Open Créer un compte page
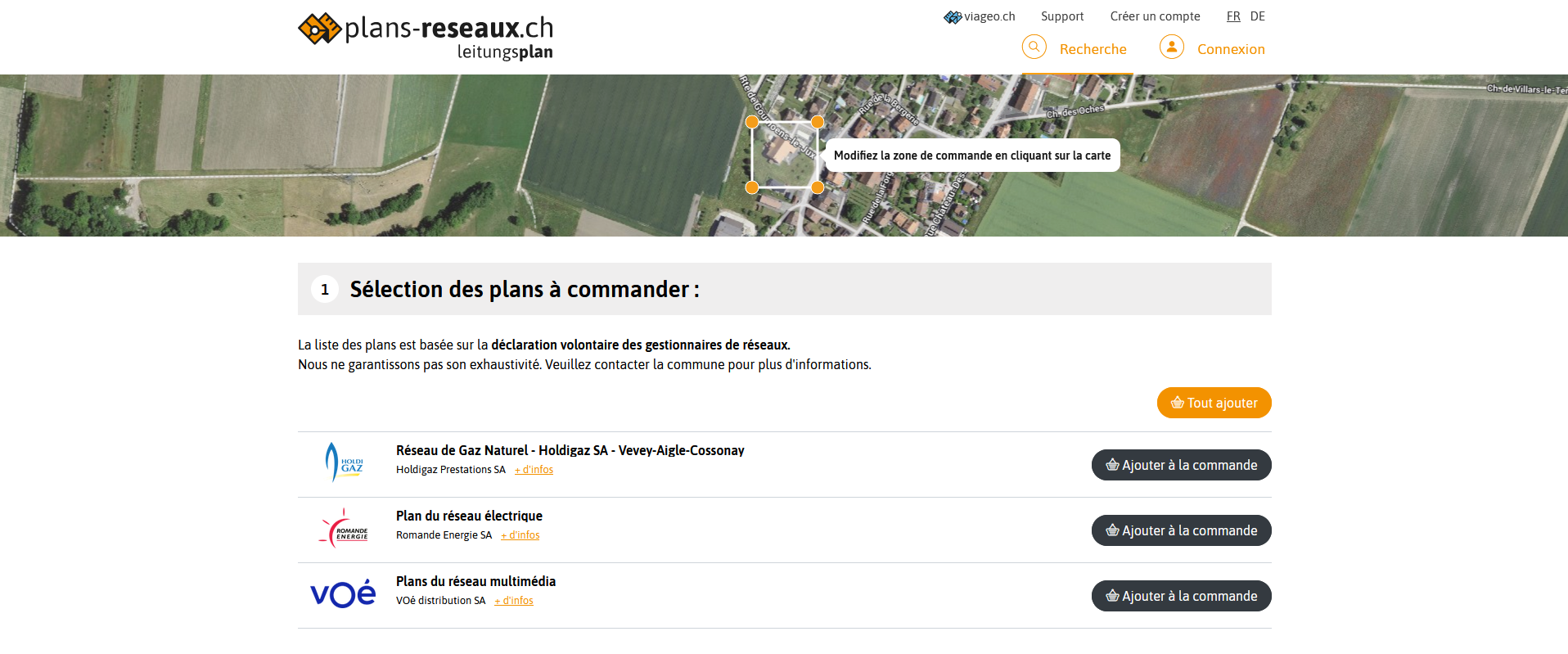 click(1154, 16)
